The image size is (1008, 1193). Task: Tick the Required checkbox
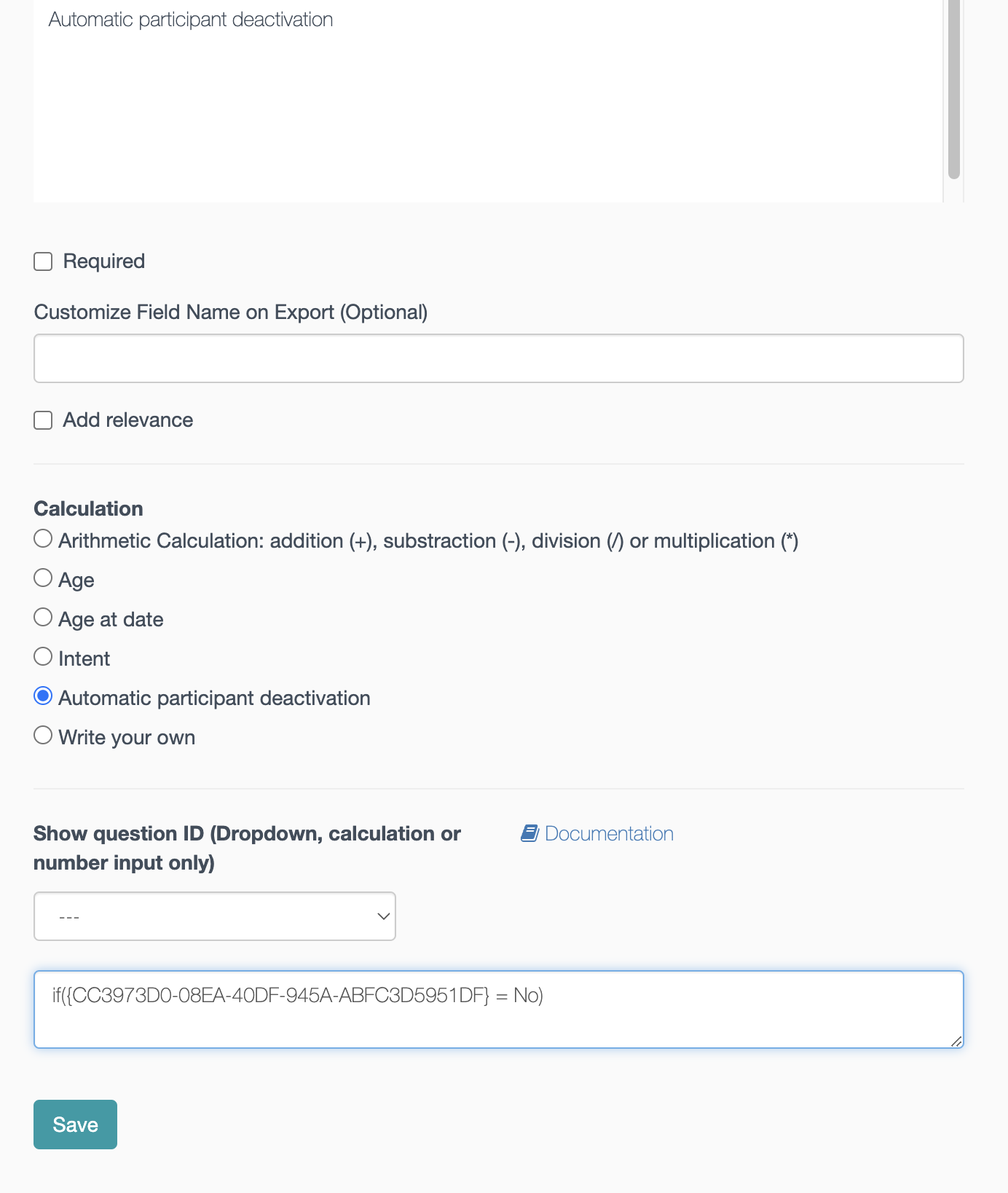pos(44,261)
